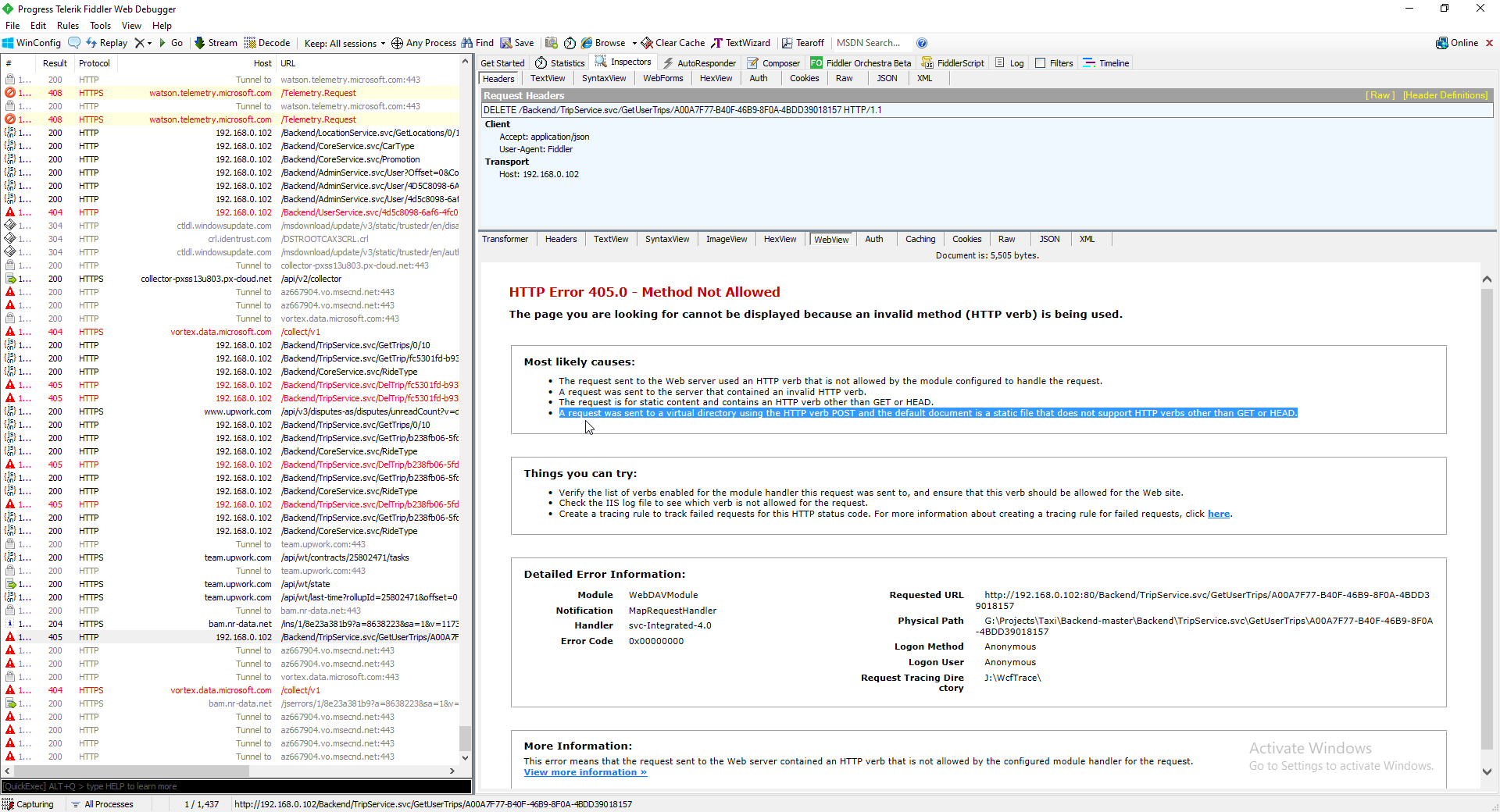Change the All Processes filter in status bar
This screenshot has height=812, width=1500.
coord(102,804)
